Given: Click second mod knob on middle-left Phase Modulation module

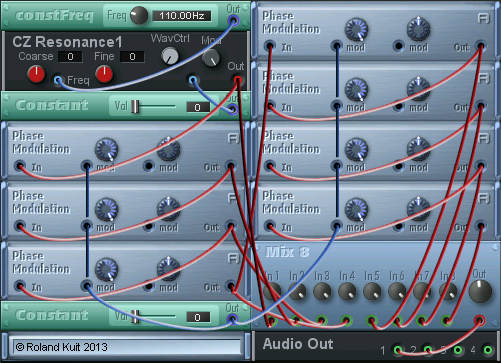Looking at the screenshot, I should click(x=169, y=210).
